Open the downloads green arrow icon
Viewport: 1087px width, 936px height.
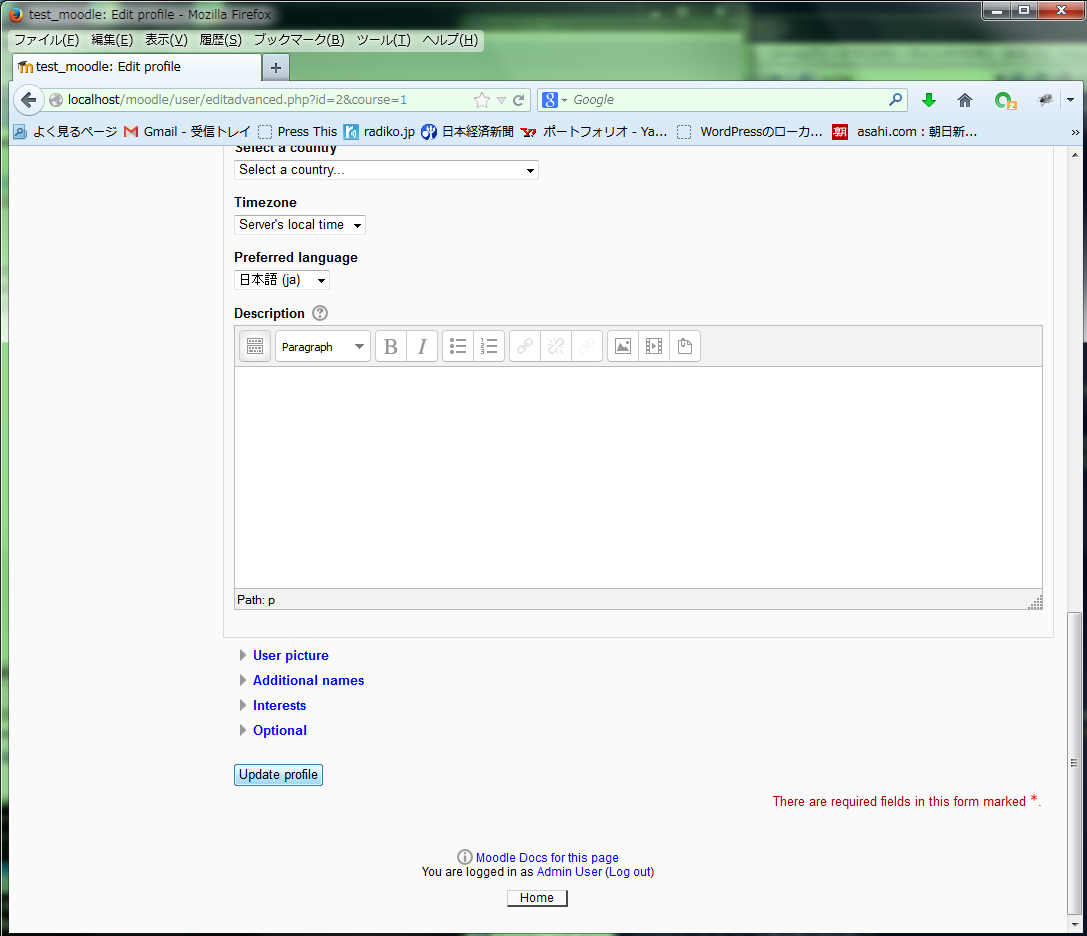(x=929, y=100)
